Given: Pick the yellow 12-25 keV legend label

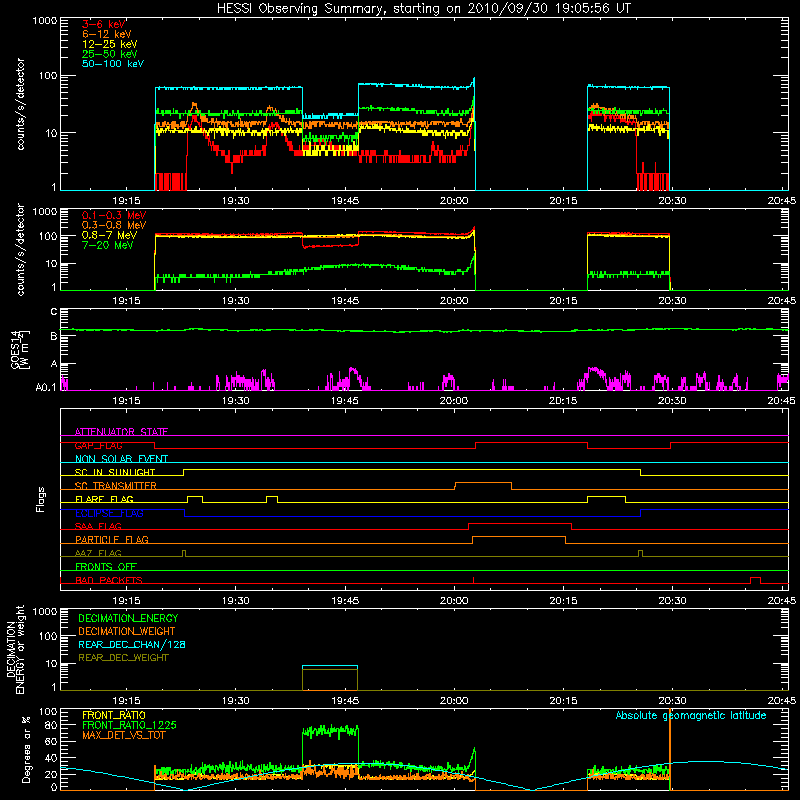Looking at the screenshot, I should (x=110, y=44).
